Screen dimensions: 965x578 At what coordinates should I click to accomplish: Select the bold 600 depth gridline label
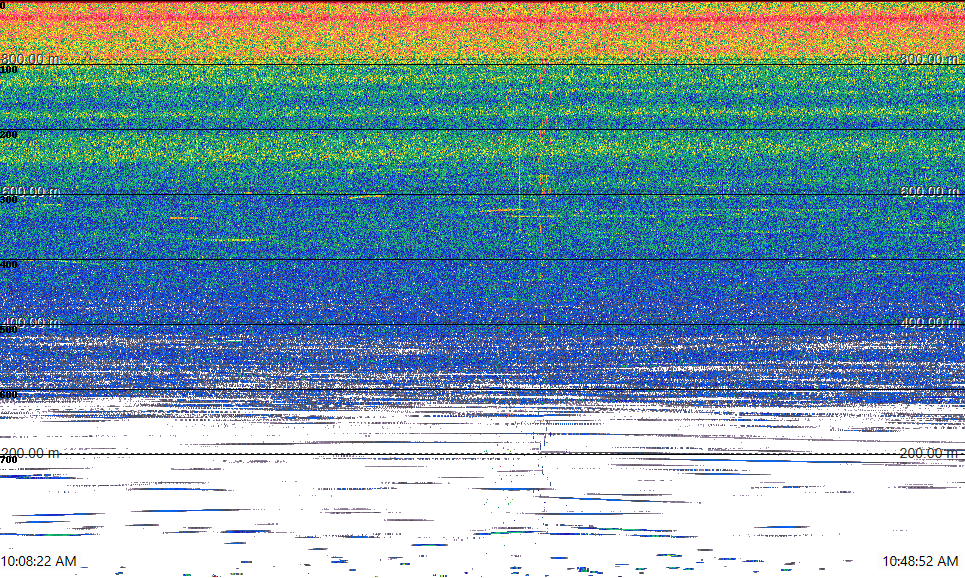9,395
